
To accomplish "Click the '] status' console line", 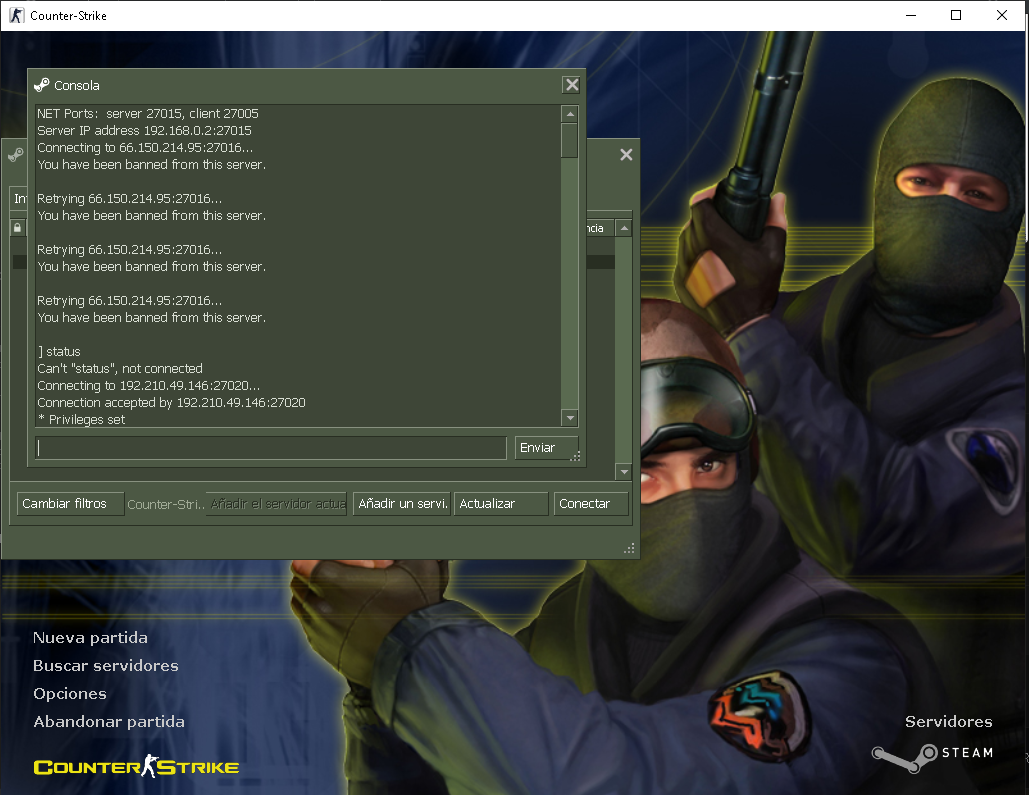I will (59, 351).
